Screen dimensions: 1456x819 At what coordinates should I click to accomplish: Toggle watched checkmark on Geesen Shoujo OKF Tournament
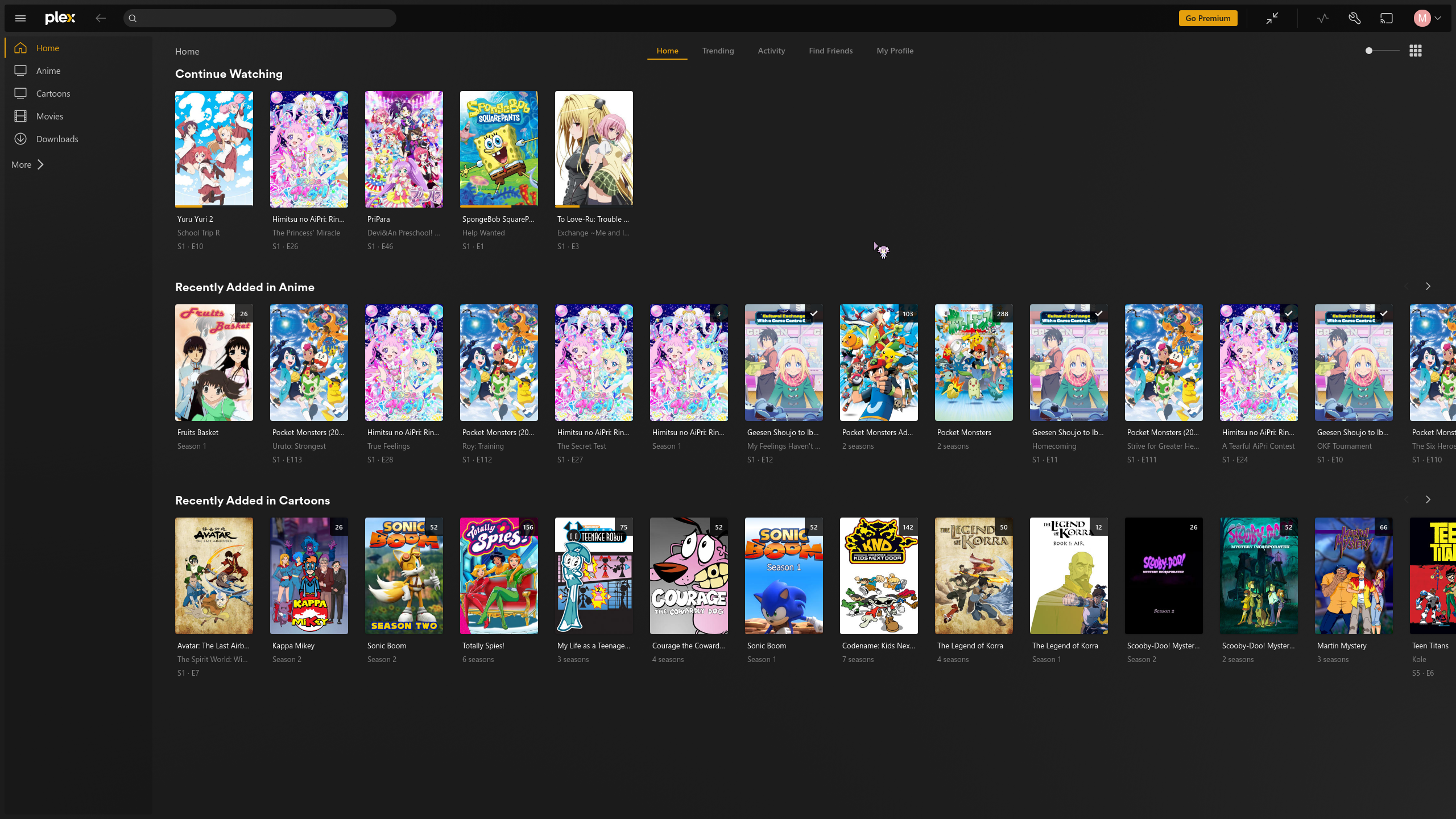click(x=1384, y=313)
